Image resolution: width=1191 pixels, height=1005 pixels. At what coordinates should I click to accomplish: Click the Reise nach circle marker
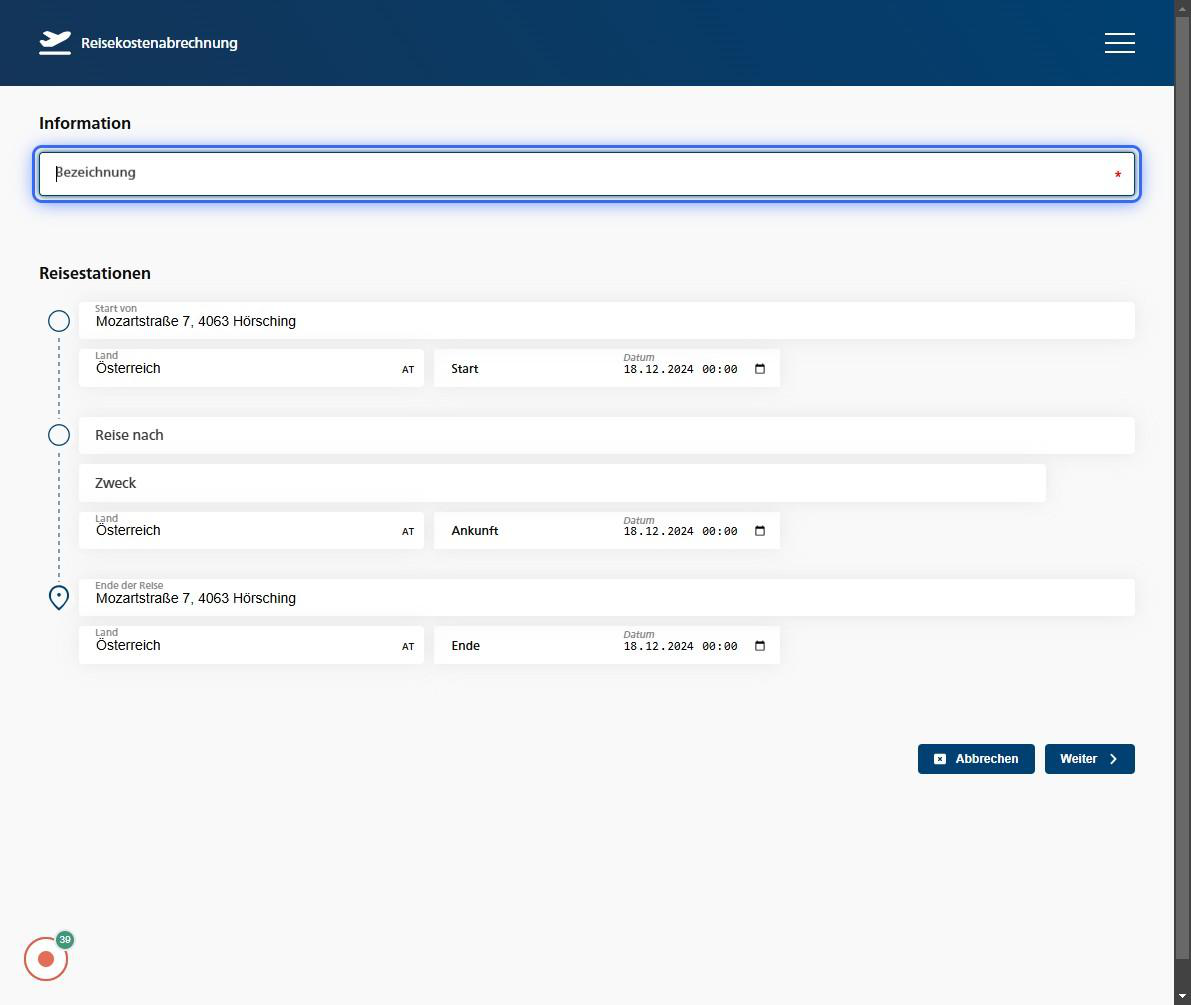[x=59, y=435]
